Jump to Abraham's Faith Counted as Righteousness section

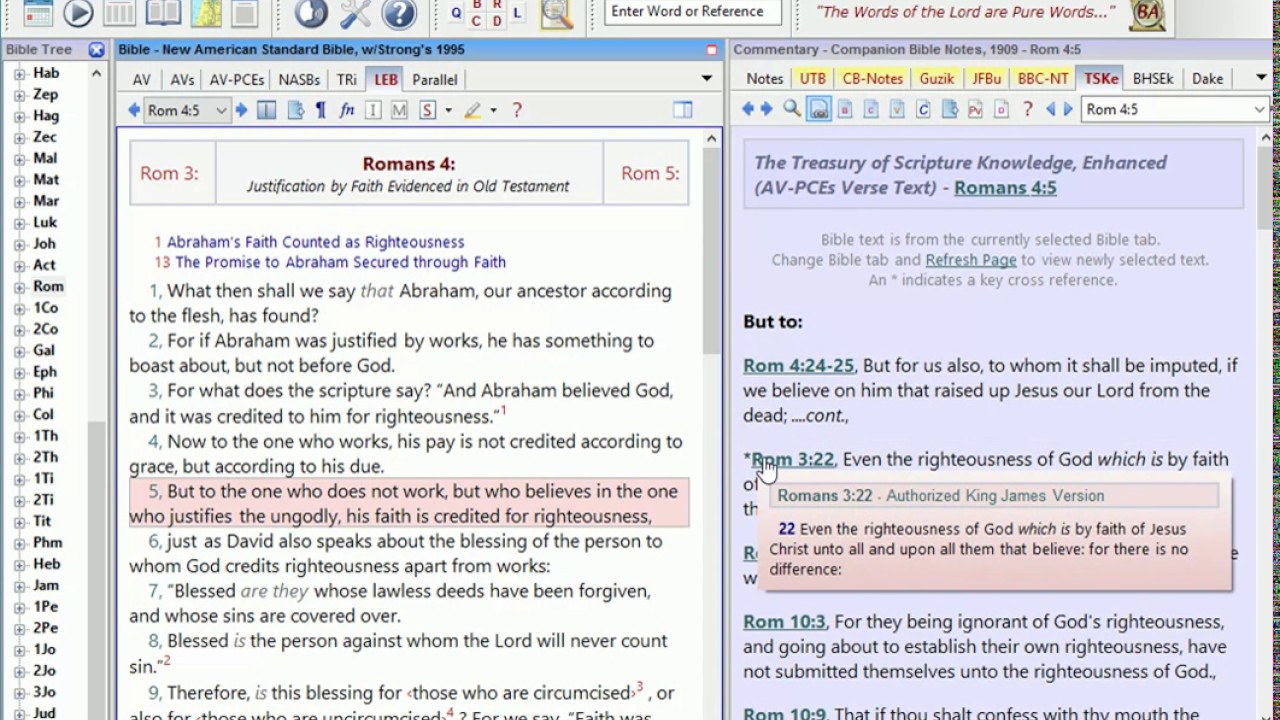315,242
